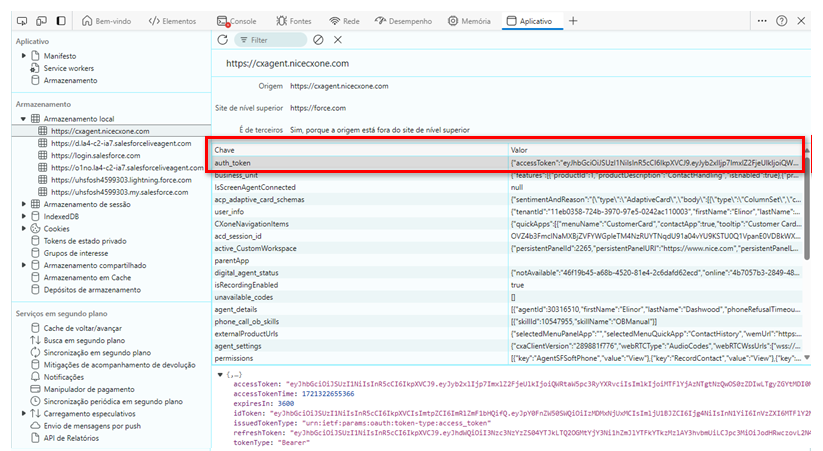Expand the Manifesto tree item
Image resolution: width=823 pixels, height=451 pixels.
coord(24,56)
